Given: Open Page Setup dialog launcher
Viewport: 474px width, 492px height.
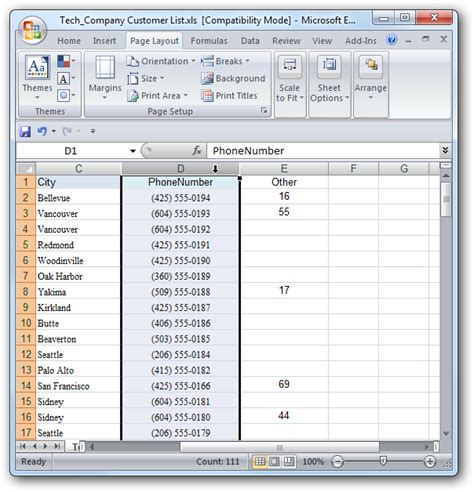Looking at the screenshot, I should (264, 110).
